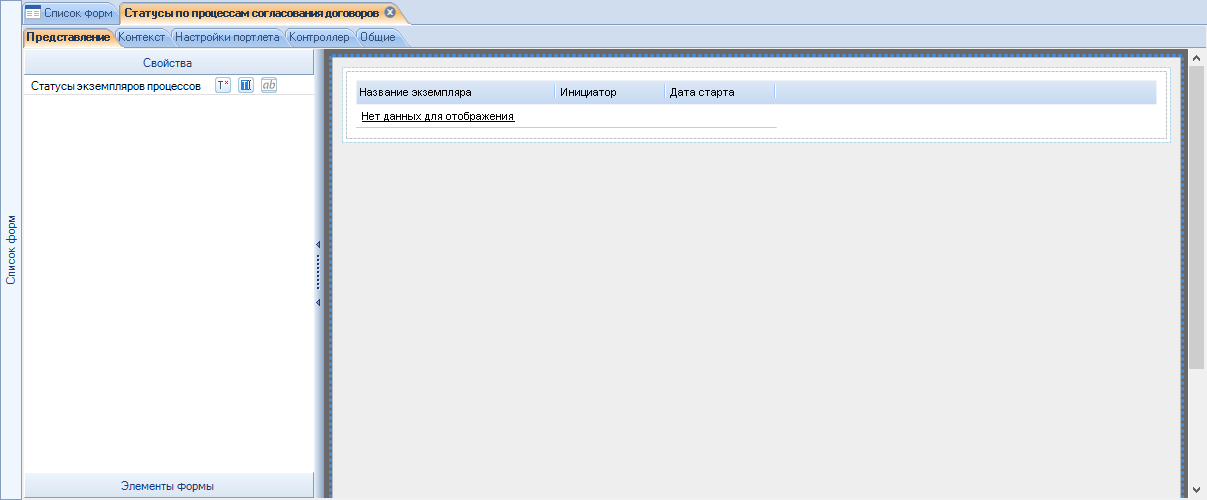
Task: Click the blue columns icon in Свойства row
Action: [246, 86]
